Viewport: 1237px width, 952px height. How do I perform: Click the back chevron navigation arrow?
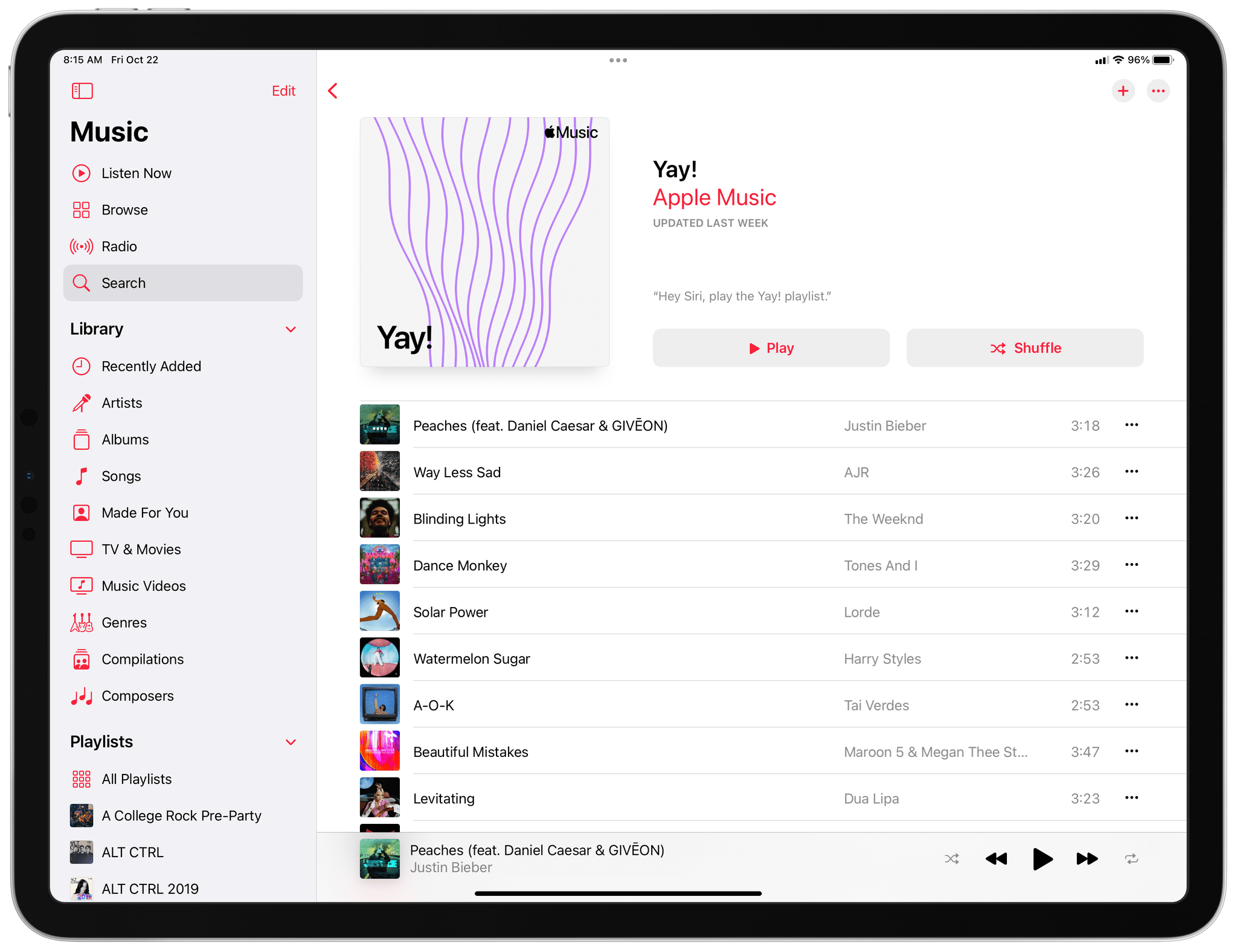coord(334,91)
